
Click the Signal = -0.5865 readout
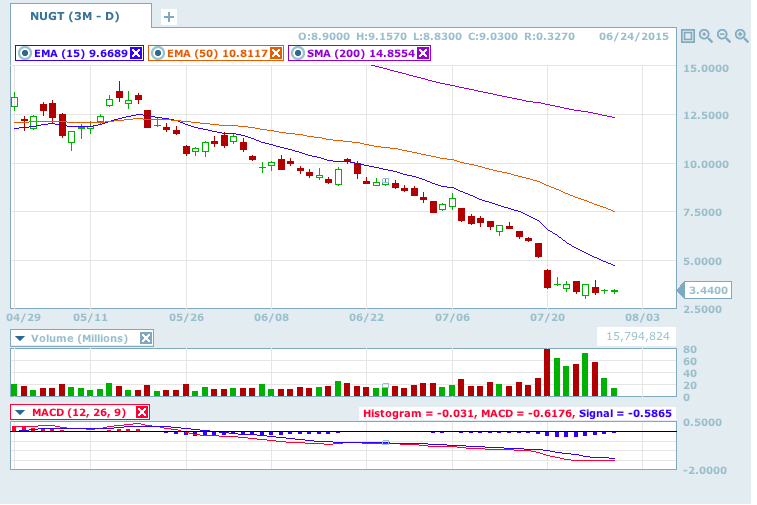tap(625, 413)
